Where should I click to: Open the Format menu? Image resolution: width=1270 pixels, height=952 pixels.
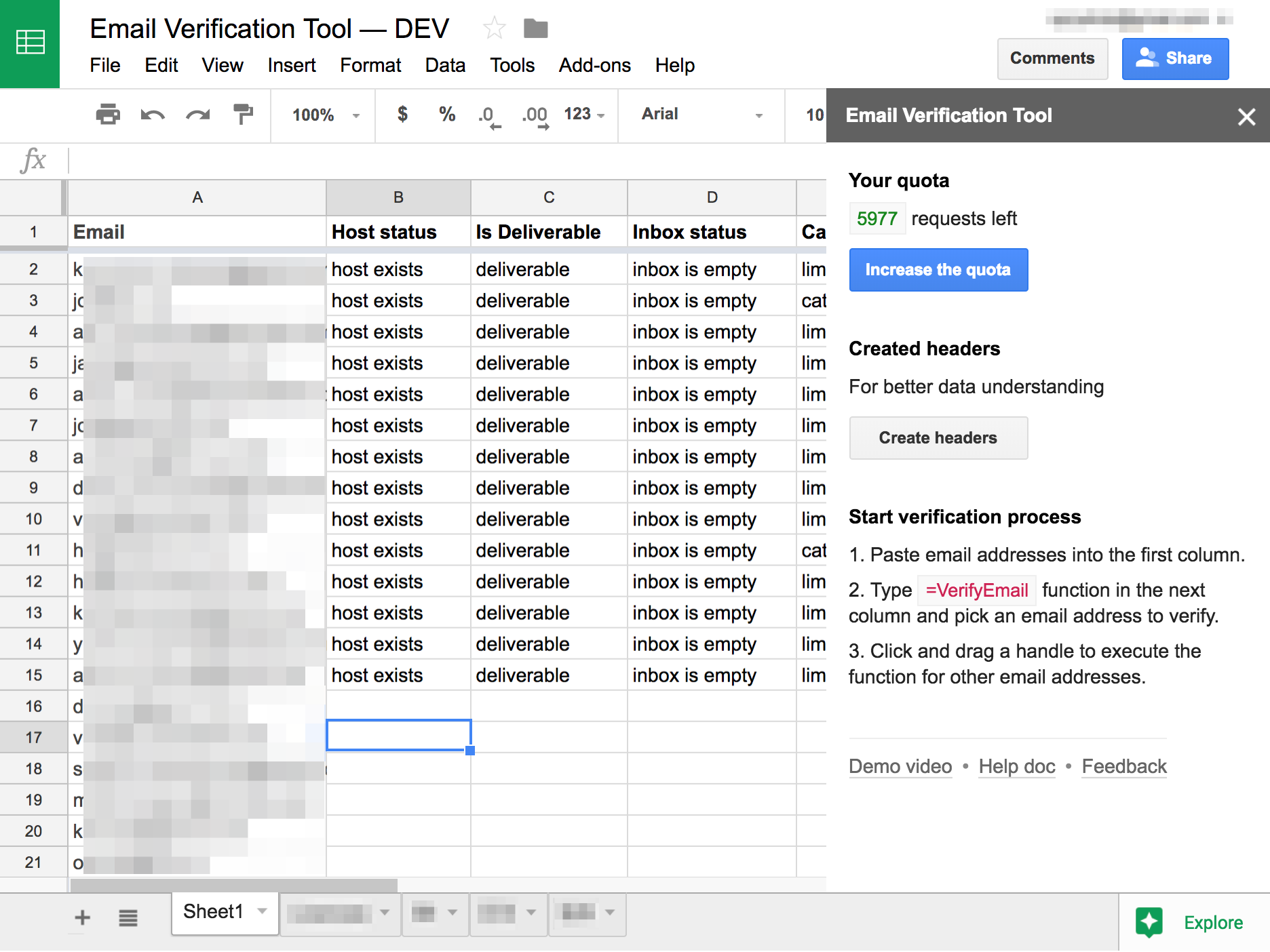370,65
